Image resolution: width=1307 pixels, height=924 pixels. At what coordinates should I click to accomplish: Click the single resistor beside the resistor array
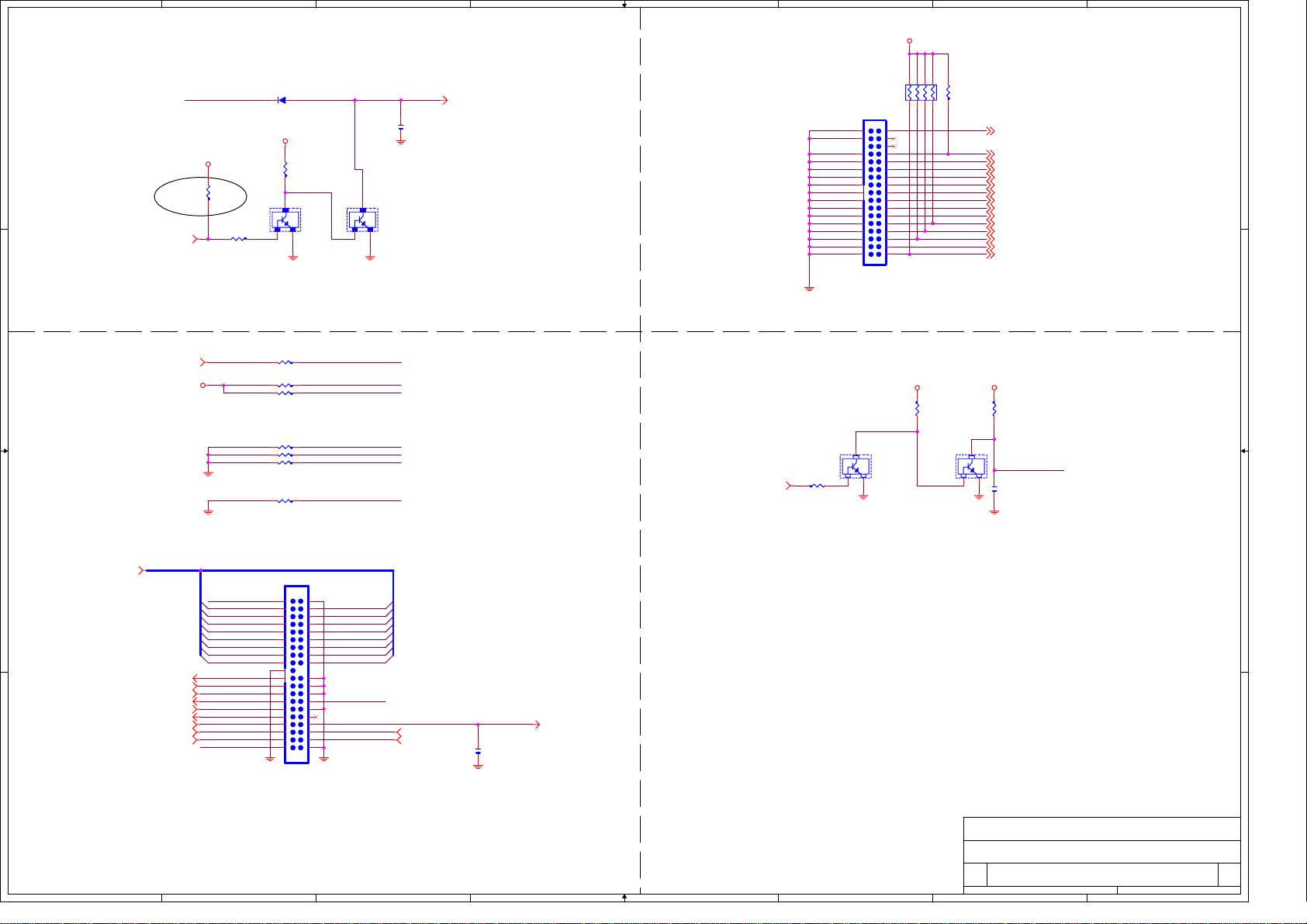(x=948, y=92)
